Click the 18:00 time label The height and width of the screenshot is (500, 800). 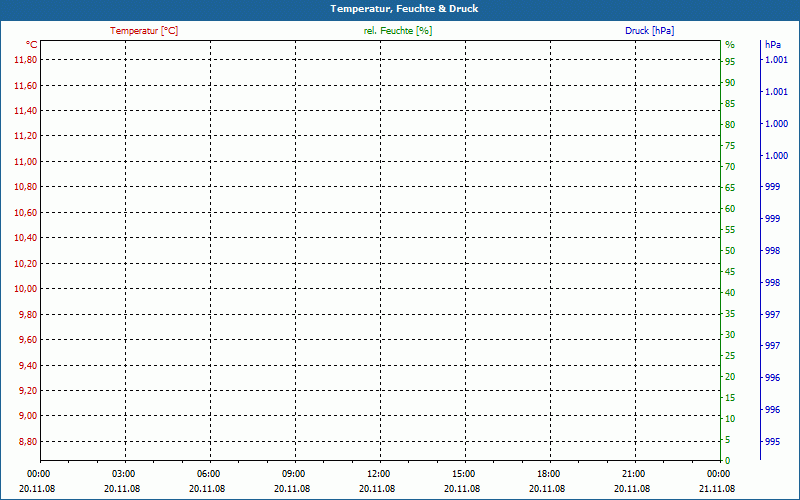[548, 474]
